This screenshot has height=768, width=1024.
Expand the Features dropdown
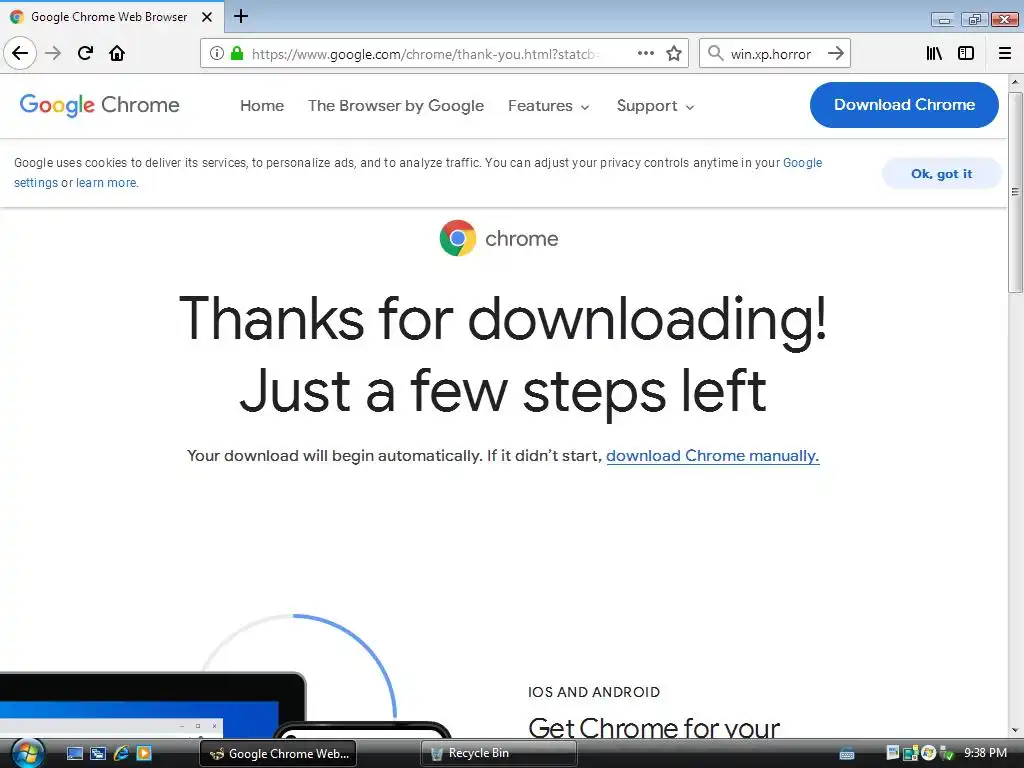pyautogui.click(x=549, y=106)
